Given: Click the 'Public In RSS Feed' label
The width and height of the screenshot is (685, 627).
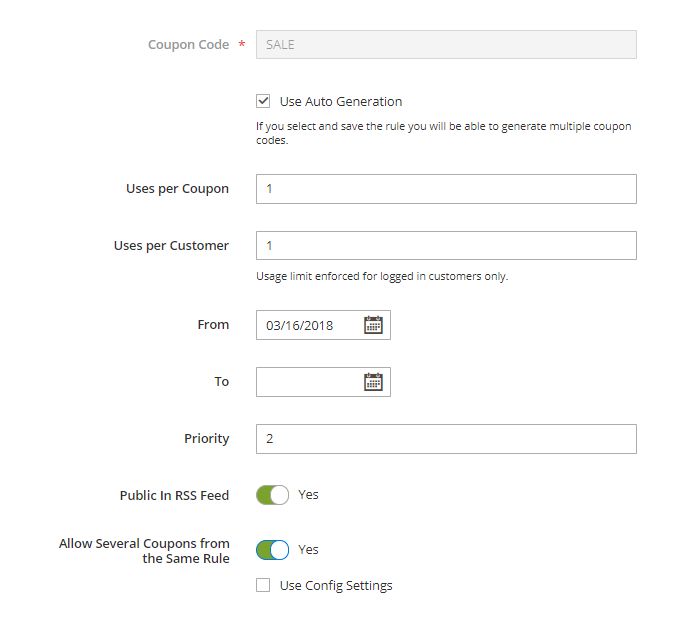Looking at the screenshot, I should tap(174, 495).
